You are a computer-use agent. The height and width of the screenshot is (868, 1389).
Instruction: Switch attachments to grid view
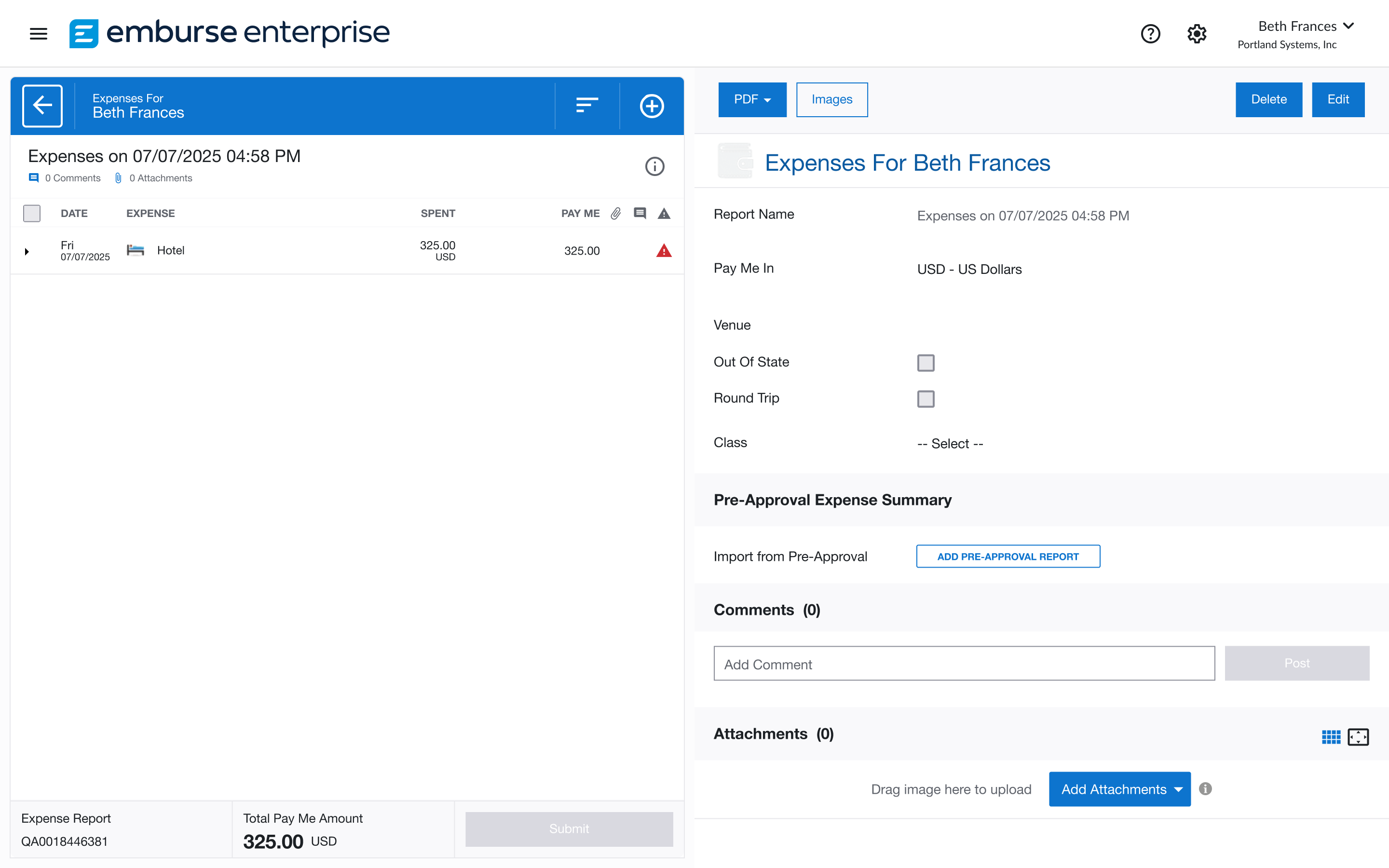pos(1331,736)
